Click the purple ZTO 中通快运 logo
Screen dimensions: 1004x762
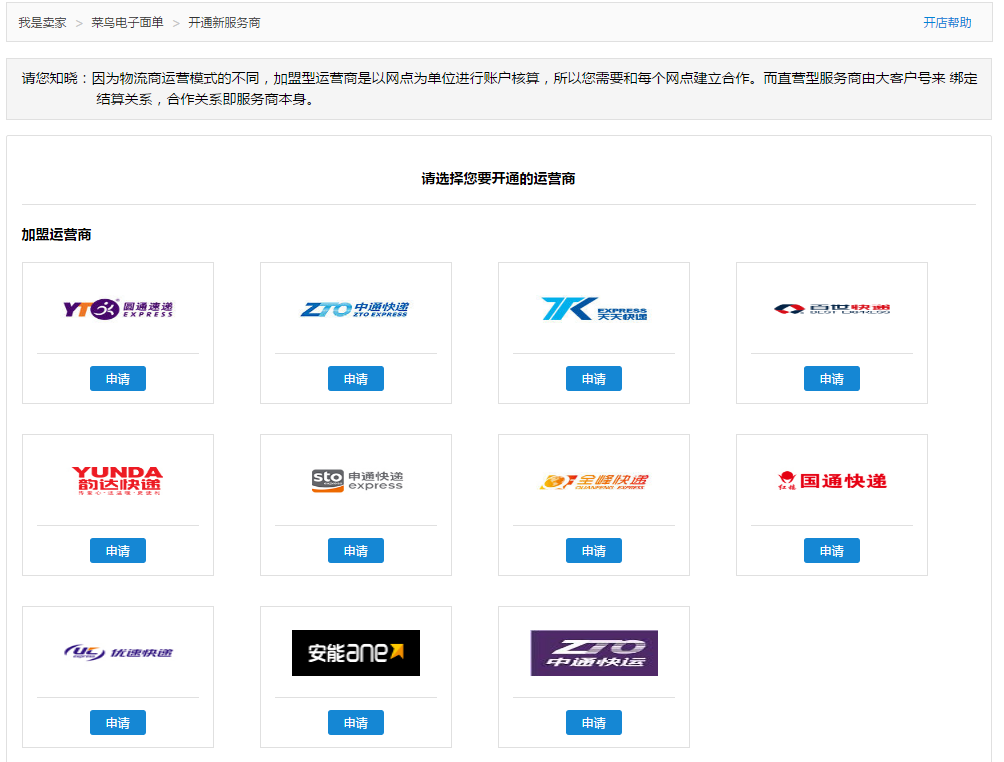[594, 653]
